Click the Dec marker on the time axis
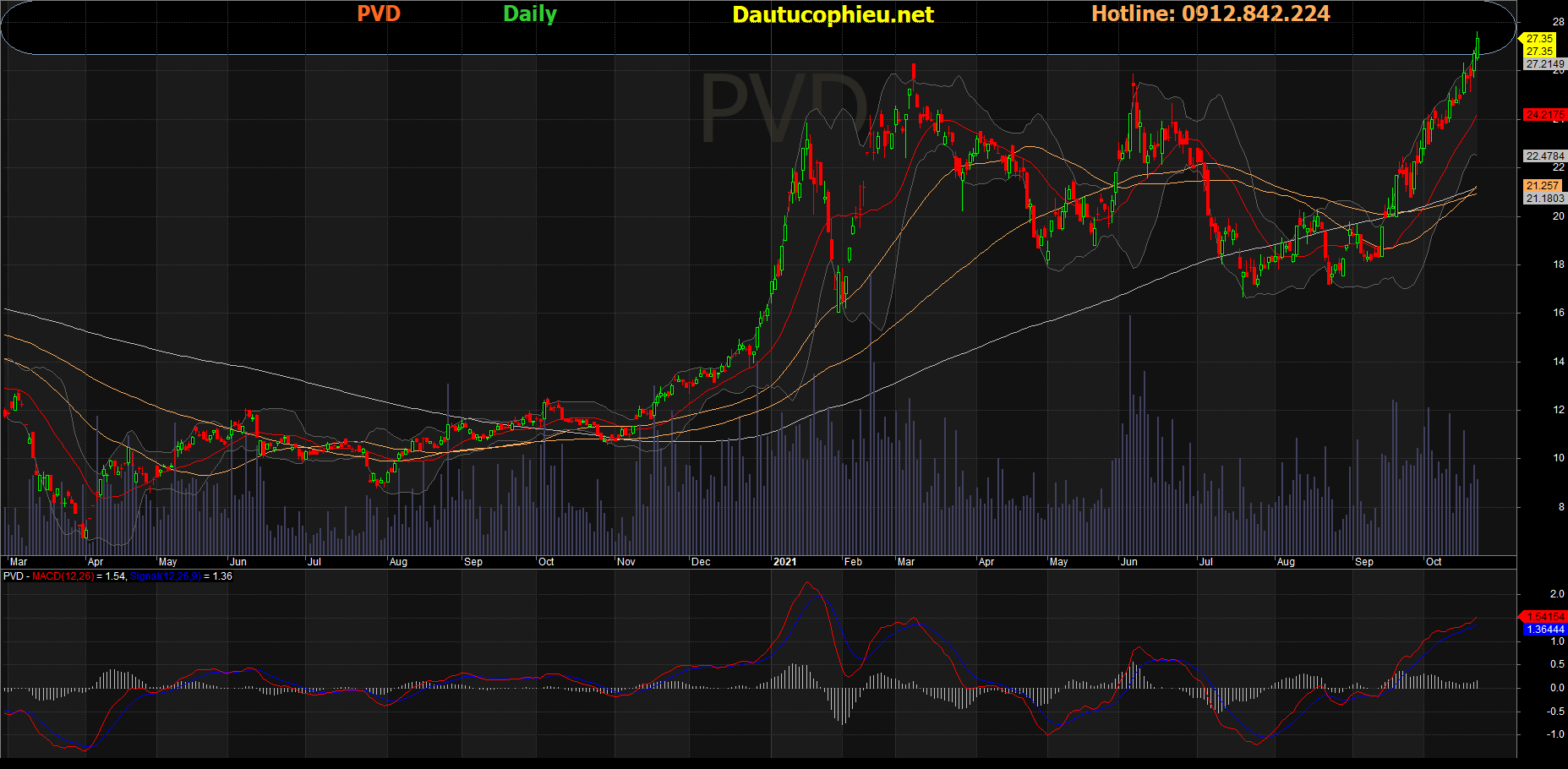The width and height of the screenshot is (1568, 769). click(x=701, y=562)
